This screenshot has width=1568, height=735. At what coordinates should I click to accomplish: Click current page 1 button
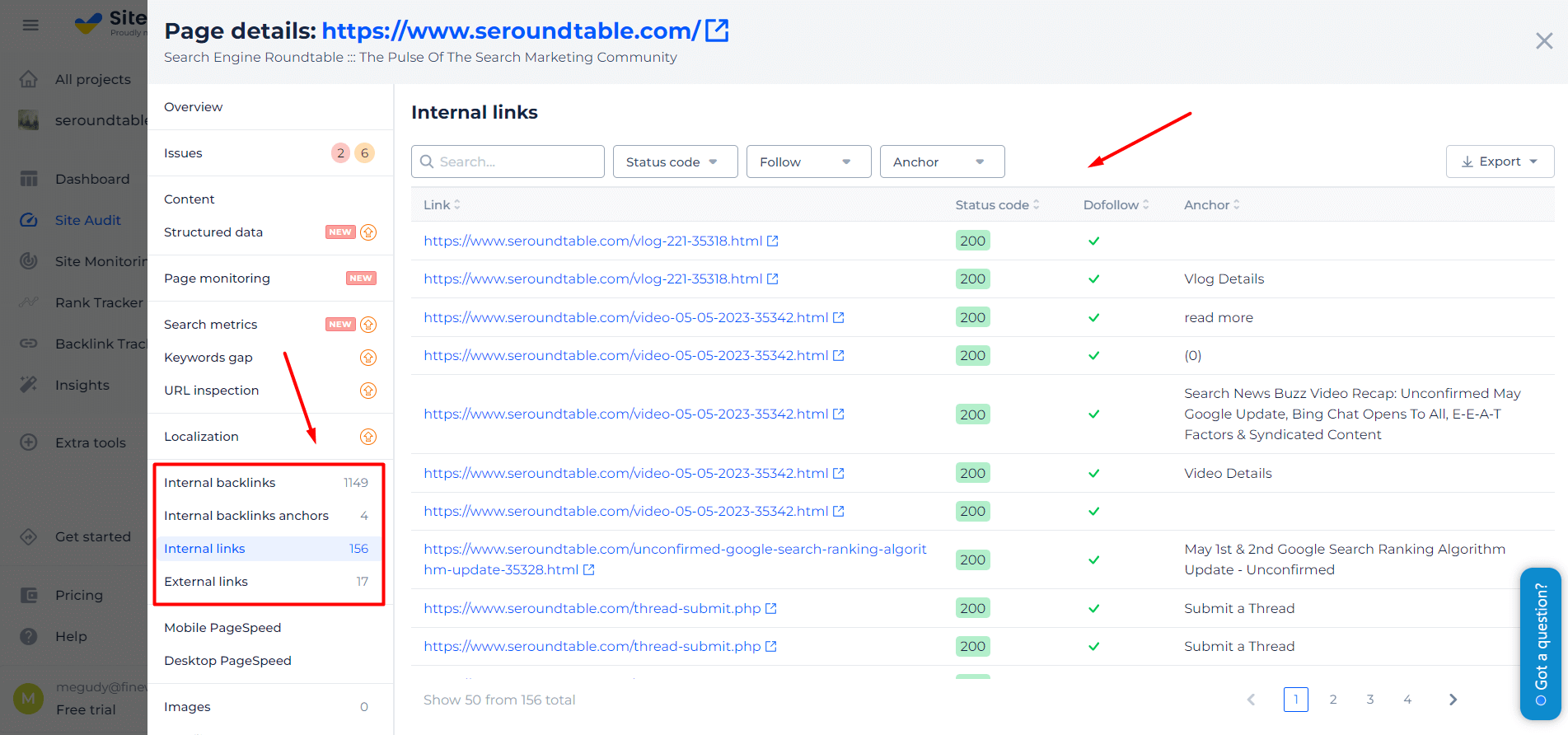[1296, 700]
